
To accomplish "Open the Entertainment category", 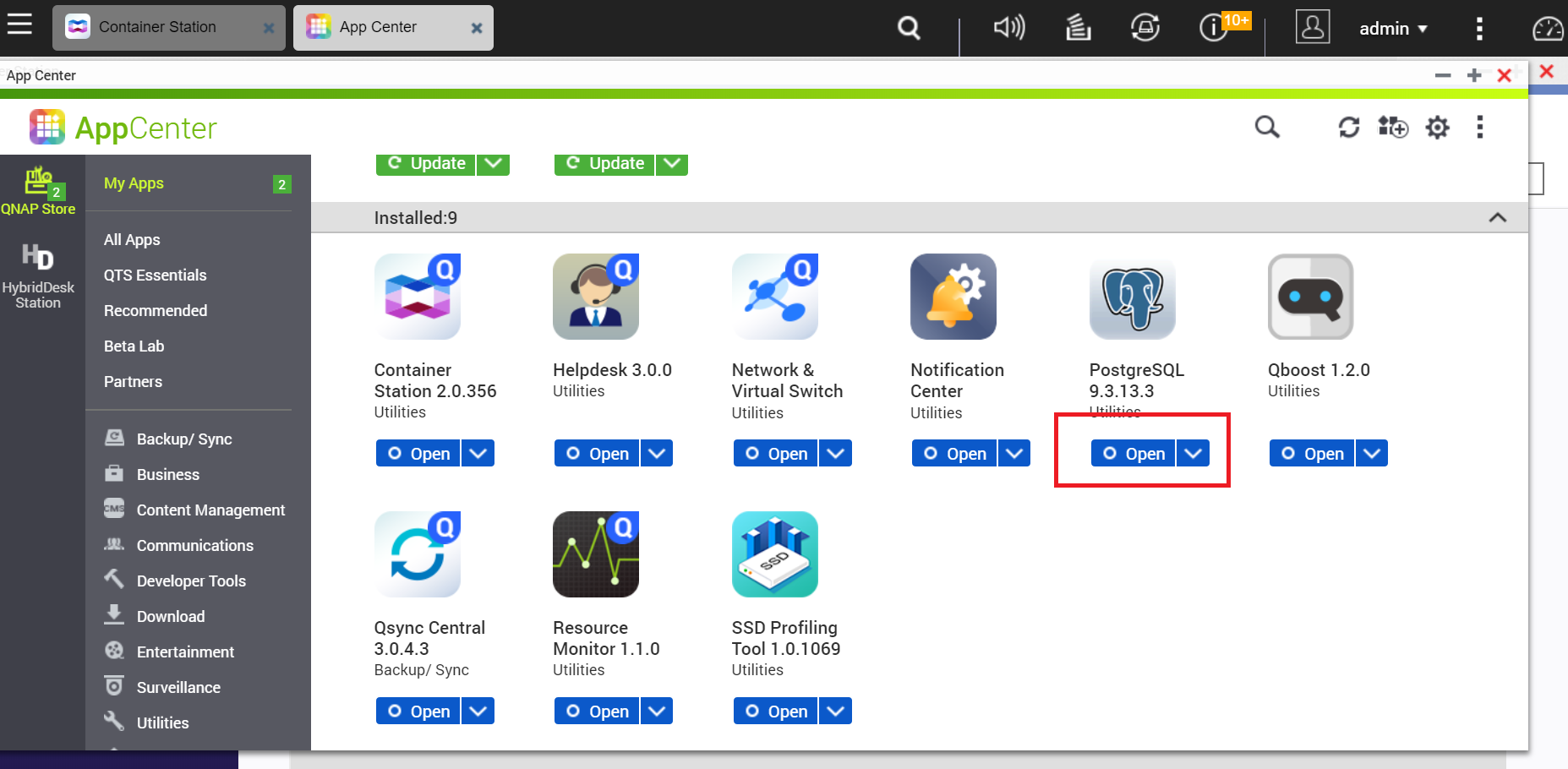I will 186,652.
